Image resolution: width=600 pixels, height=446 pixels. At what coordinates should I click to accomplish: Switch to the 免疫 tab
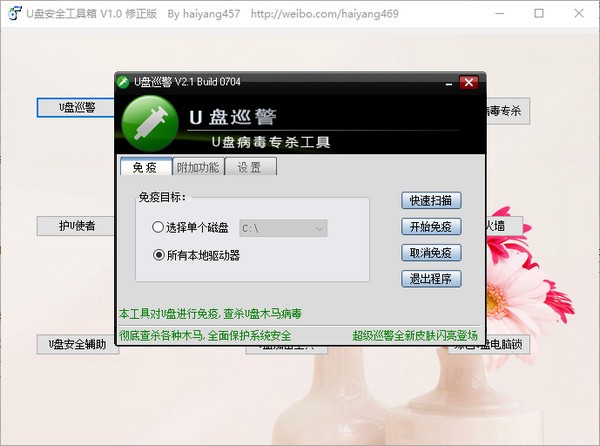(144, 167)
